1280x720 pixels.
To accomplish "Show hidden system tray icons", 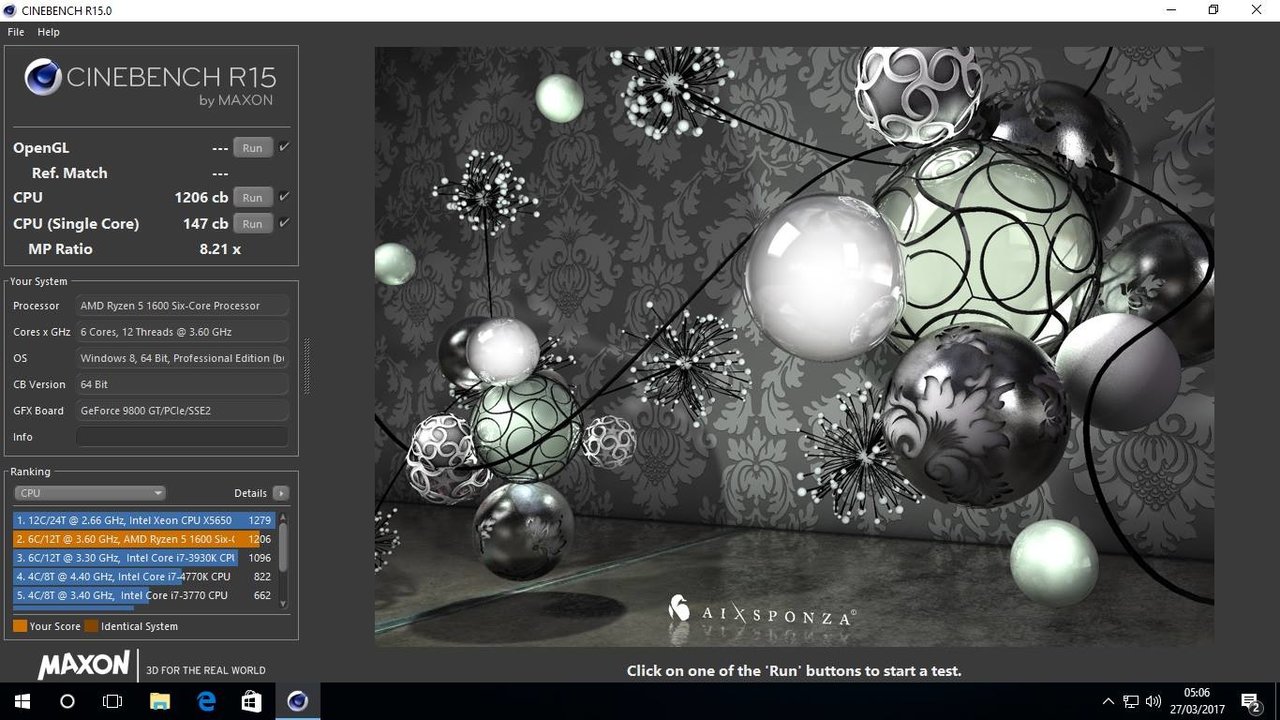I will coord(1108,701).
